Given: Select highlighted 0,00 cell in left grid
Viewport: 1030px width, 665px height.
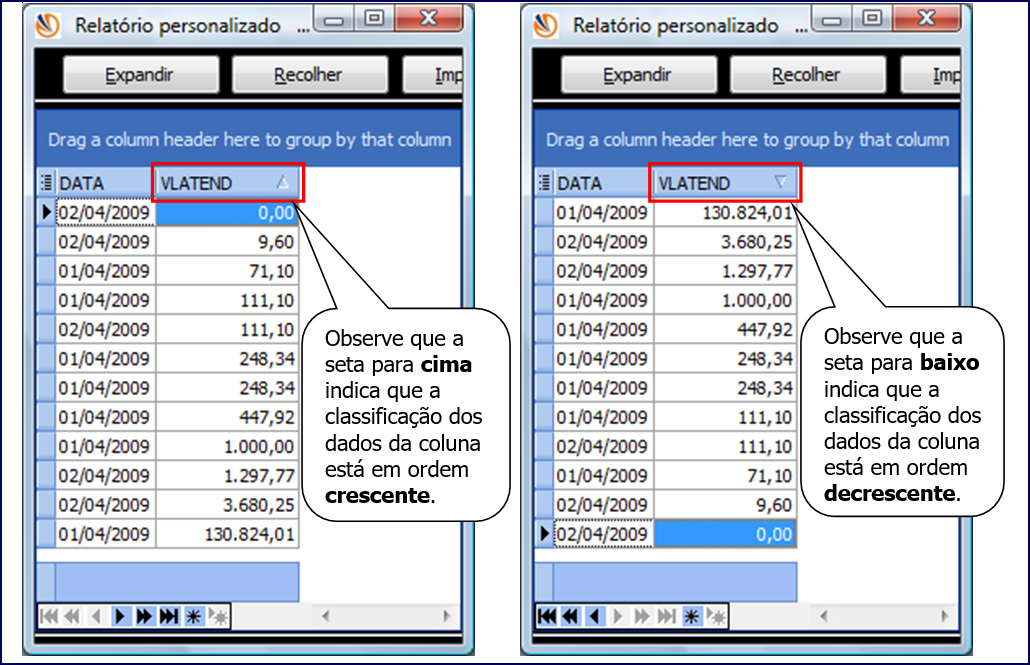Looking at the screenshot, I should point(227,213).
